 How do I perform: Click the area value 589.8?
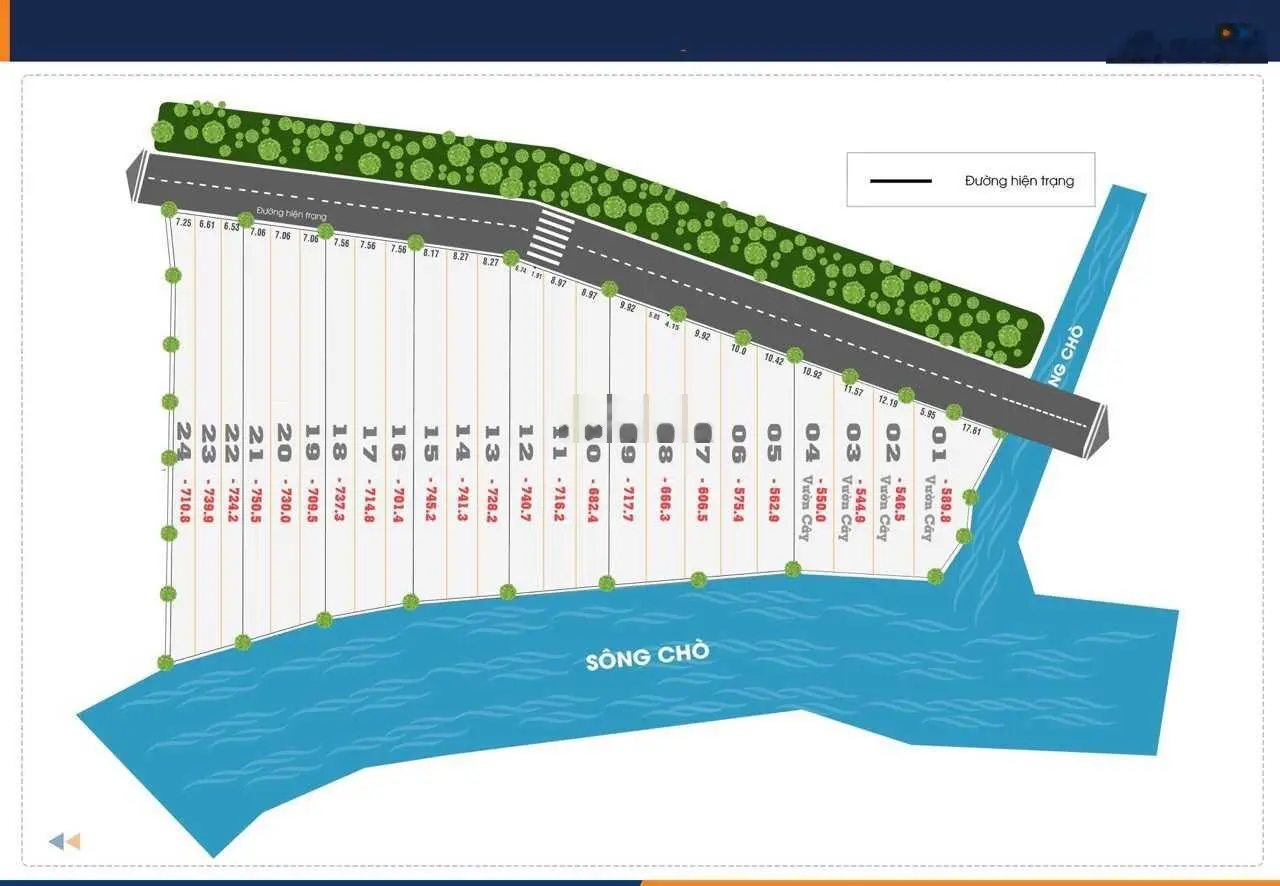(945, 506)
